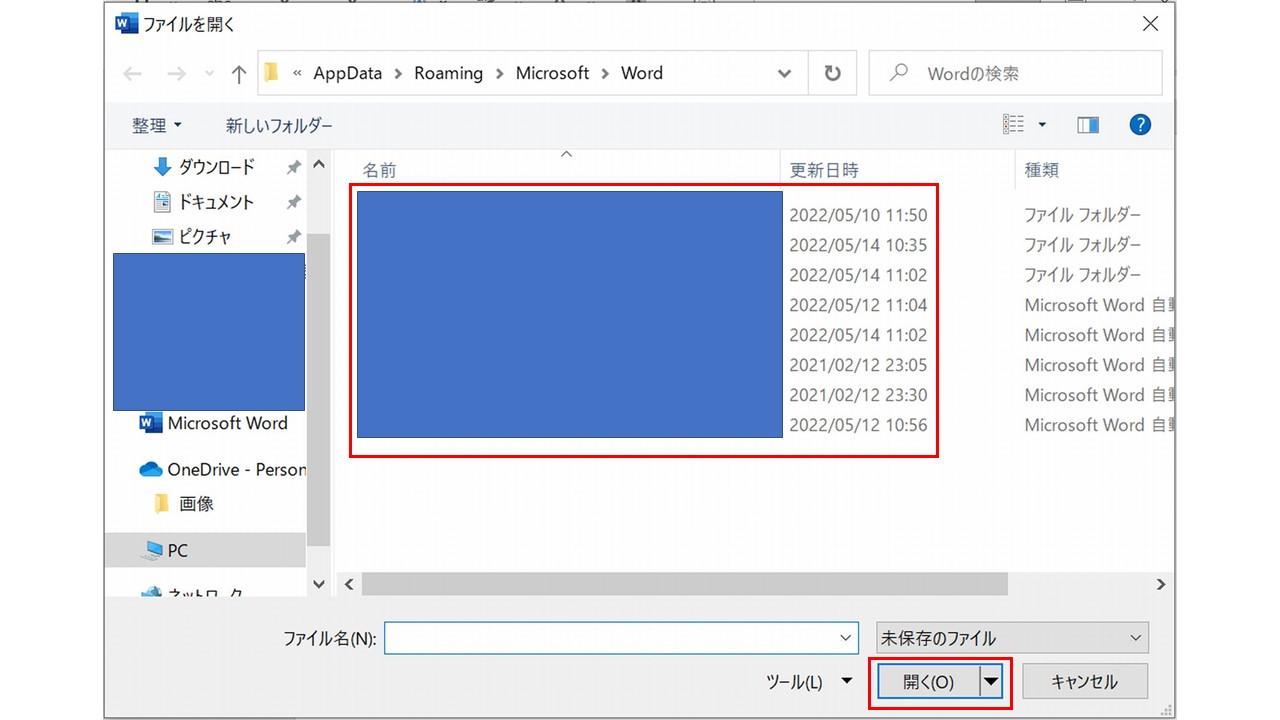
Task: Select Microsoft in the address path
Action: (x=552, y=73)
